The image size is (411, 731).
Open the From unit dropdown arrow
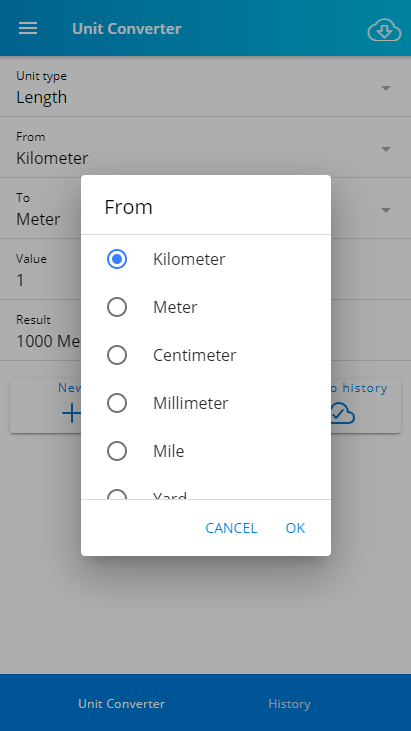pos(386,149)
